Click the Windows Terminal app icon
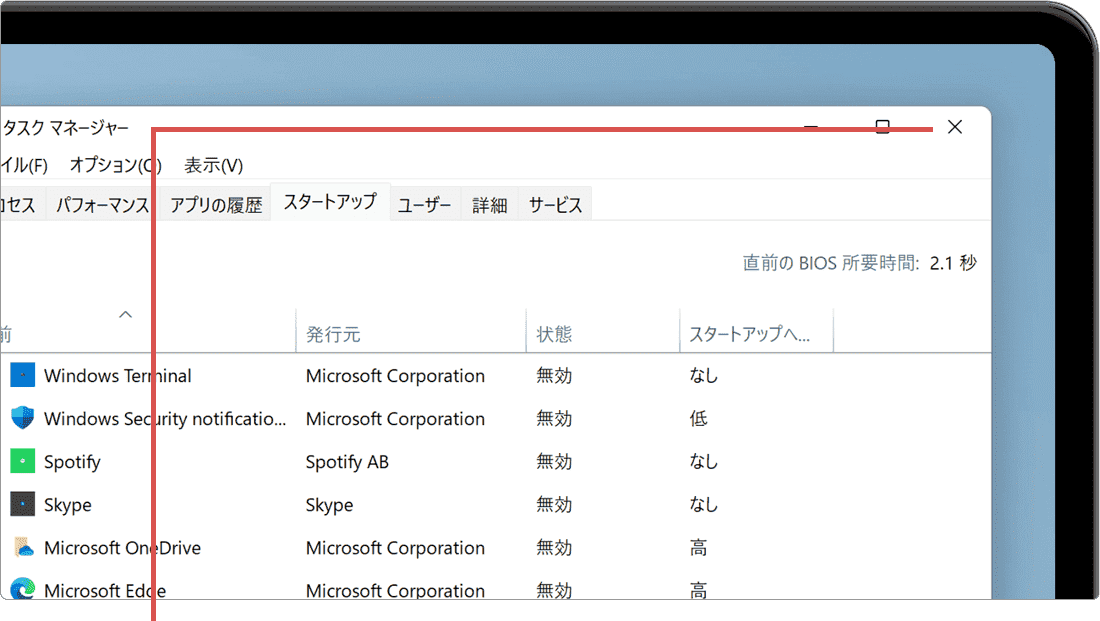 coord(22,375)
